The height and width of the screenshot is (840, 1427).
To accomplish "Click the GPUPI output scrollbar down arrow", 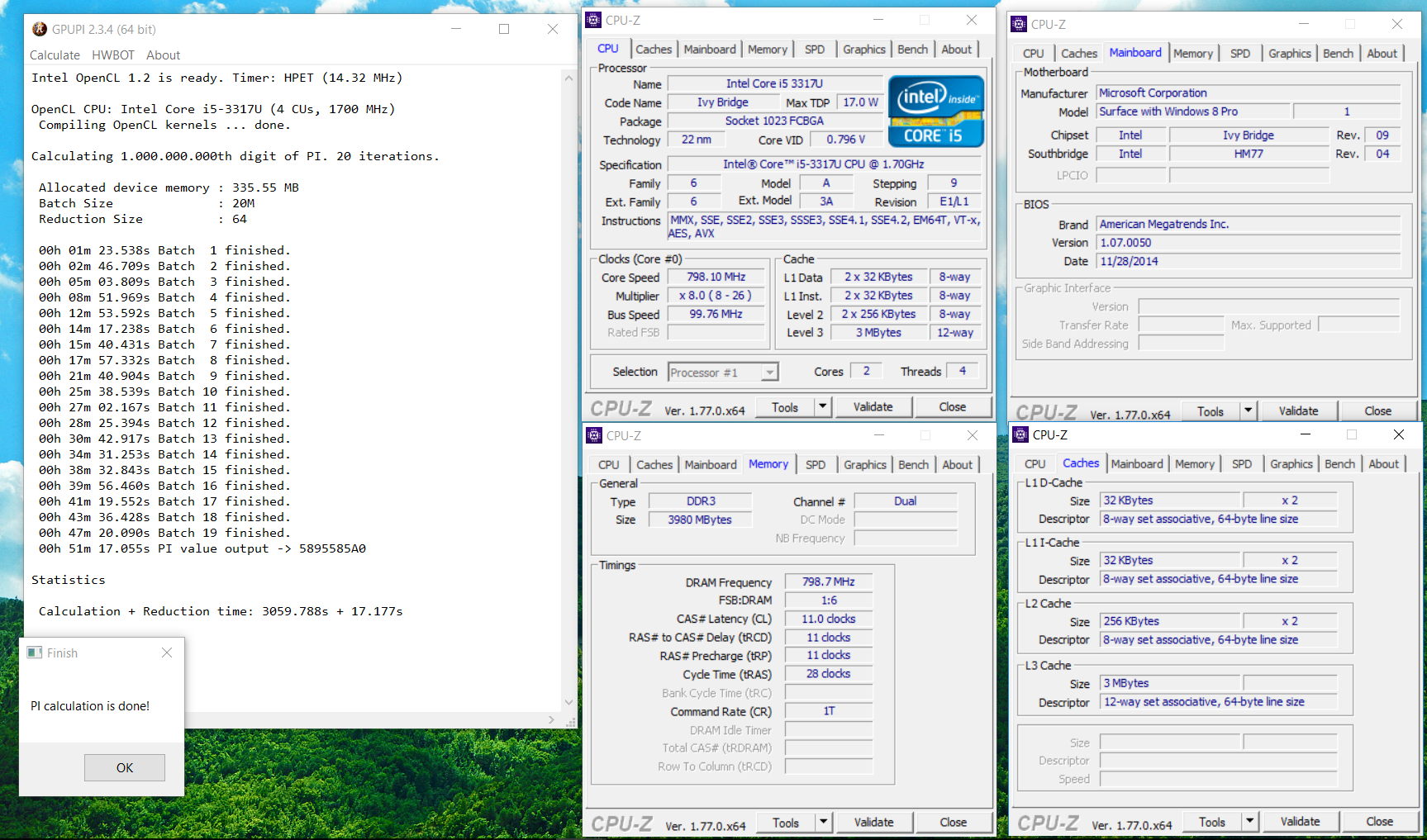I will [x=568, y=702].
